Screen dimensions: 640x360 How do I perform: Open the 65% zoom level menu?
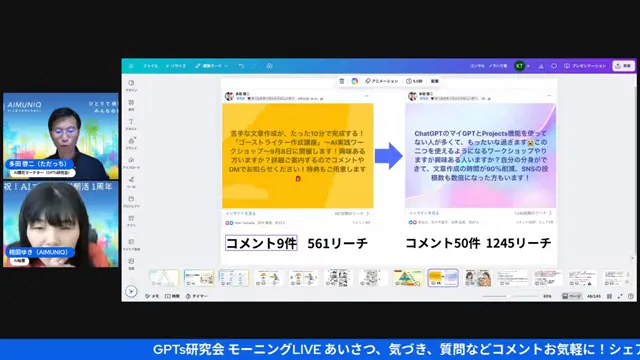[547, 296]
